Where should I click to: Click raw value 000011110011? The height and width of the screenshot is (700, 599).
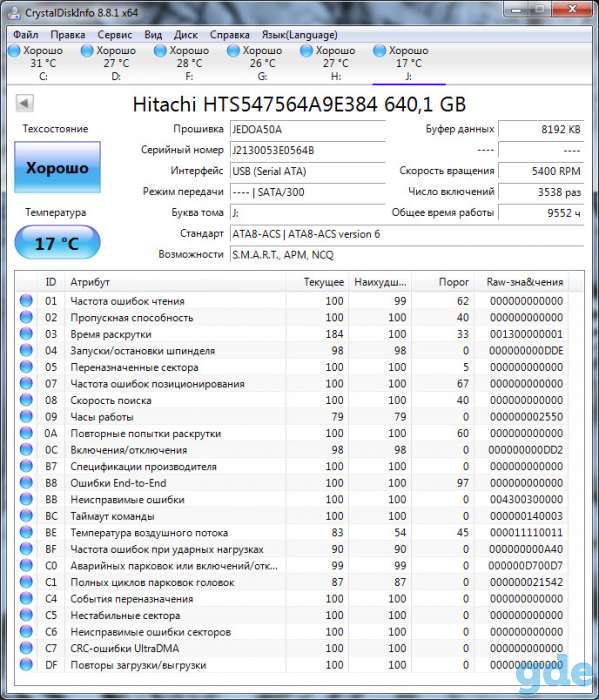(x=526, y=532)
